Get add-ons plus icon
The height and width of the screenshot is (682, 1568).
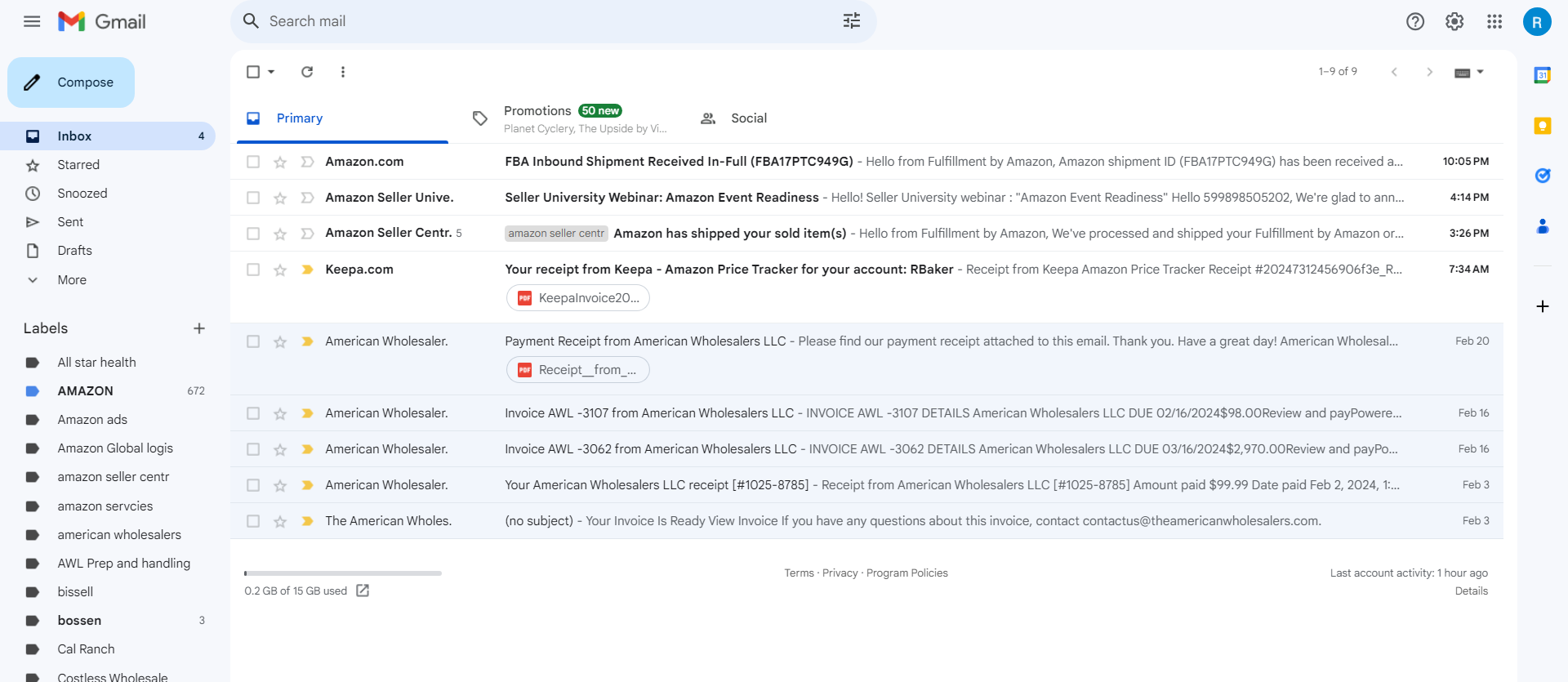pos(1543,306)
